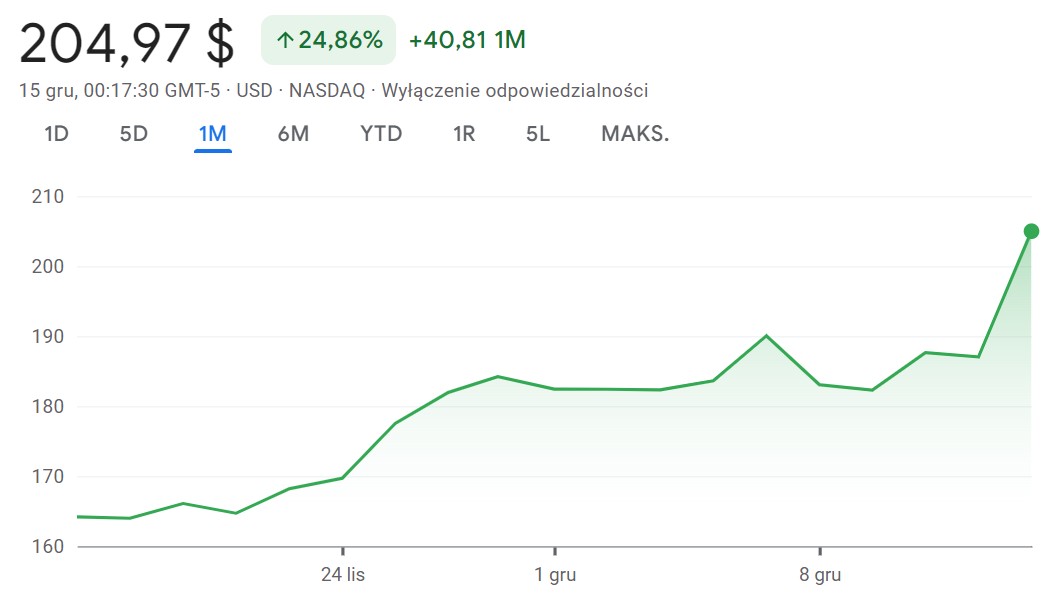Click the 204,97 $ price value

point(127,42)
